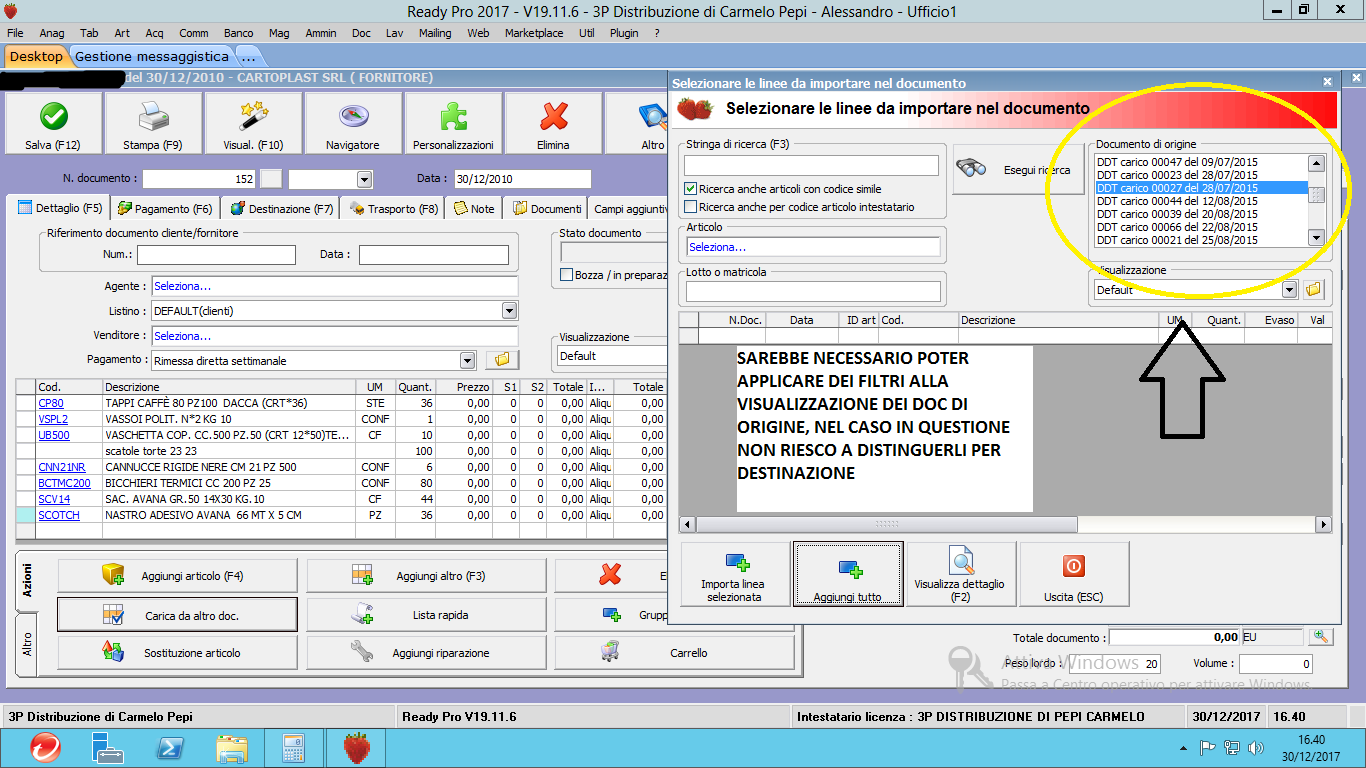This screenshot has width=1366, height=768.
Task: Click down arrow of Documento di origine scrollbar
Action: click(x=1316, y=238)
